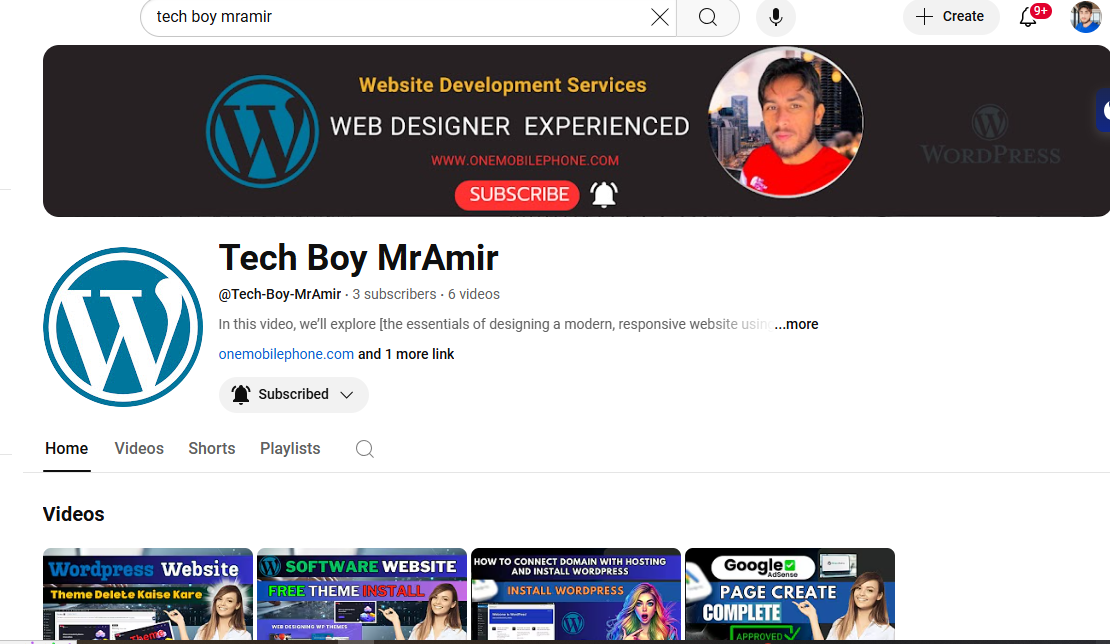The image size is (1110, 644).
Task: Click the '6 videos' count text
Action: (474, 294)
